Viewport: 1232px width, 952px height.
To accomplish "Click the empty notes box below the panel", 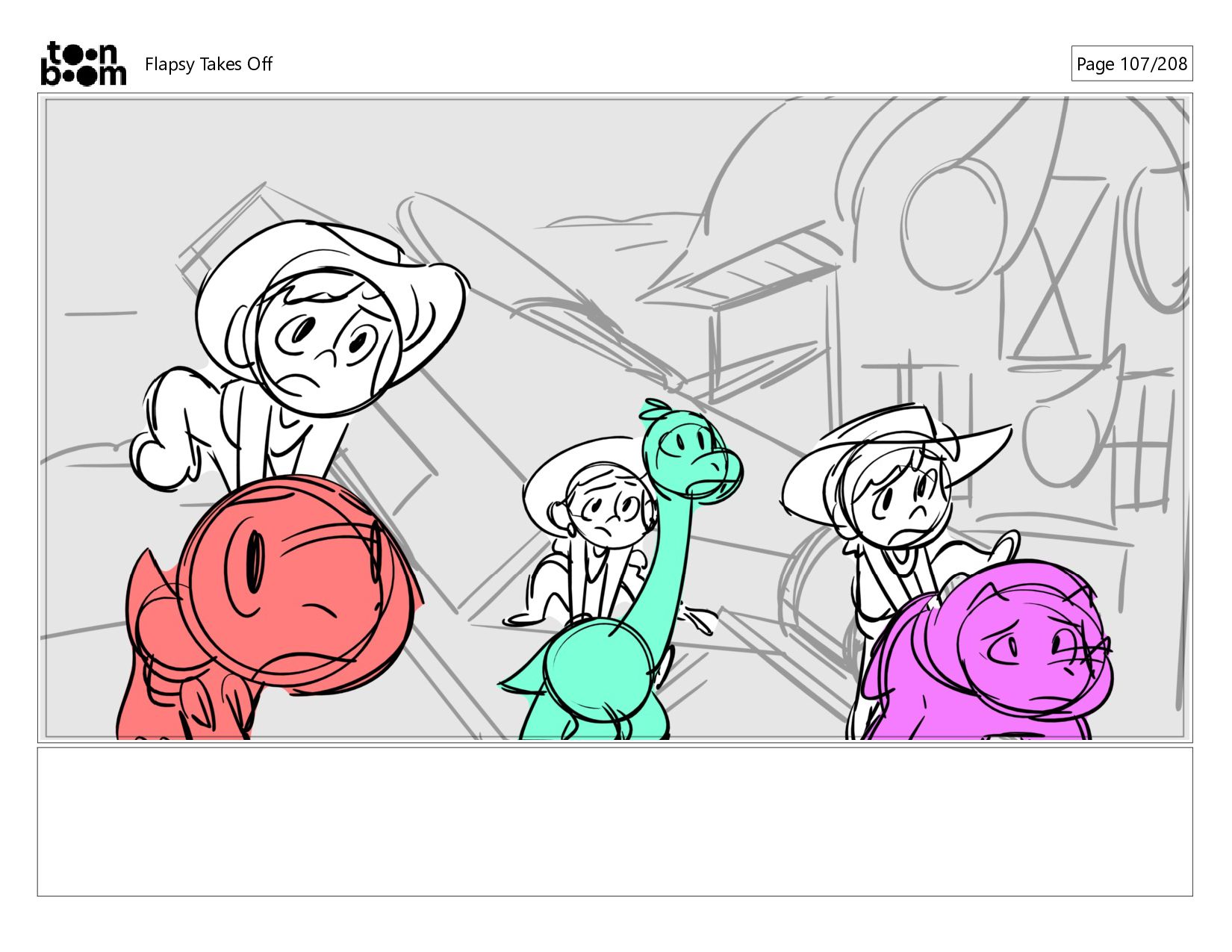I will coord(615,821).
